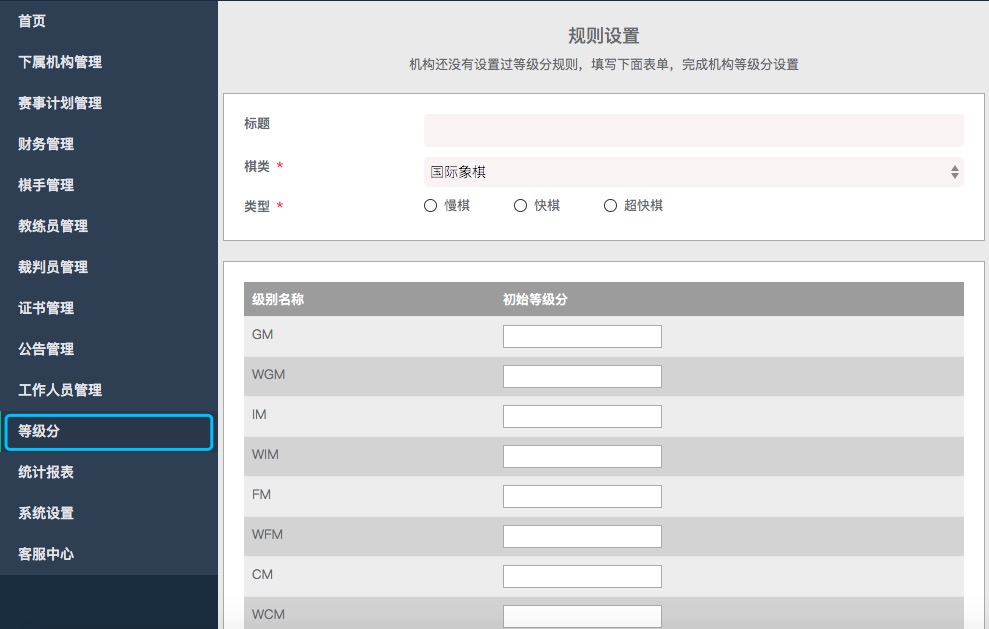The height and width of the screenshot is (629, 989).
Task: Click the WGM level name cell
Action: point(268,374)
